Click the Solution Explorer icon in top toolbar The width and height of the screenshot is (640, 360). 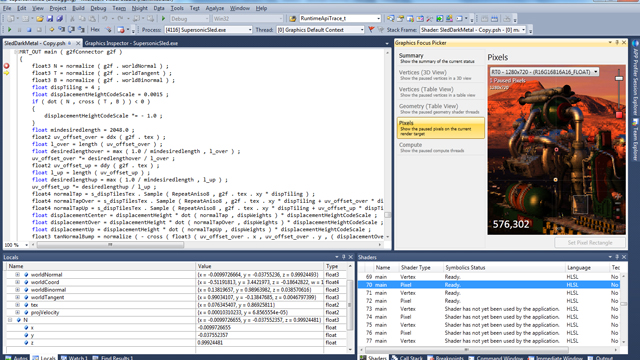pos(391,19)
